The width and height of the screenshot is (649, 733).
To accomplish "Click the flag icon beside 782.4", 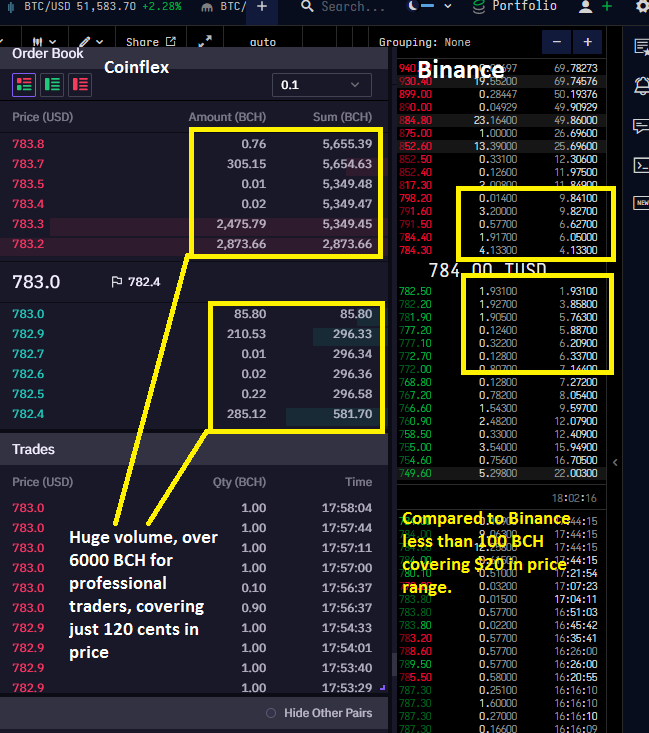I will point(116,281).
